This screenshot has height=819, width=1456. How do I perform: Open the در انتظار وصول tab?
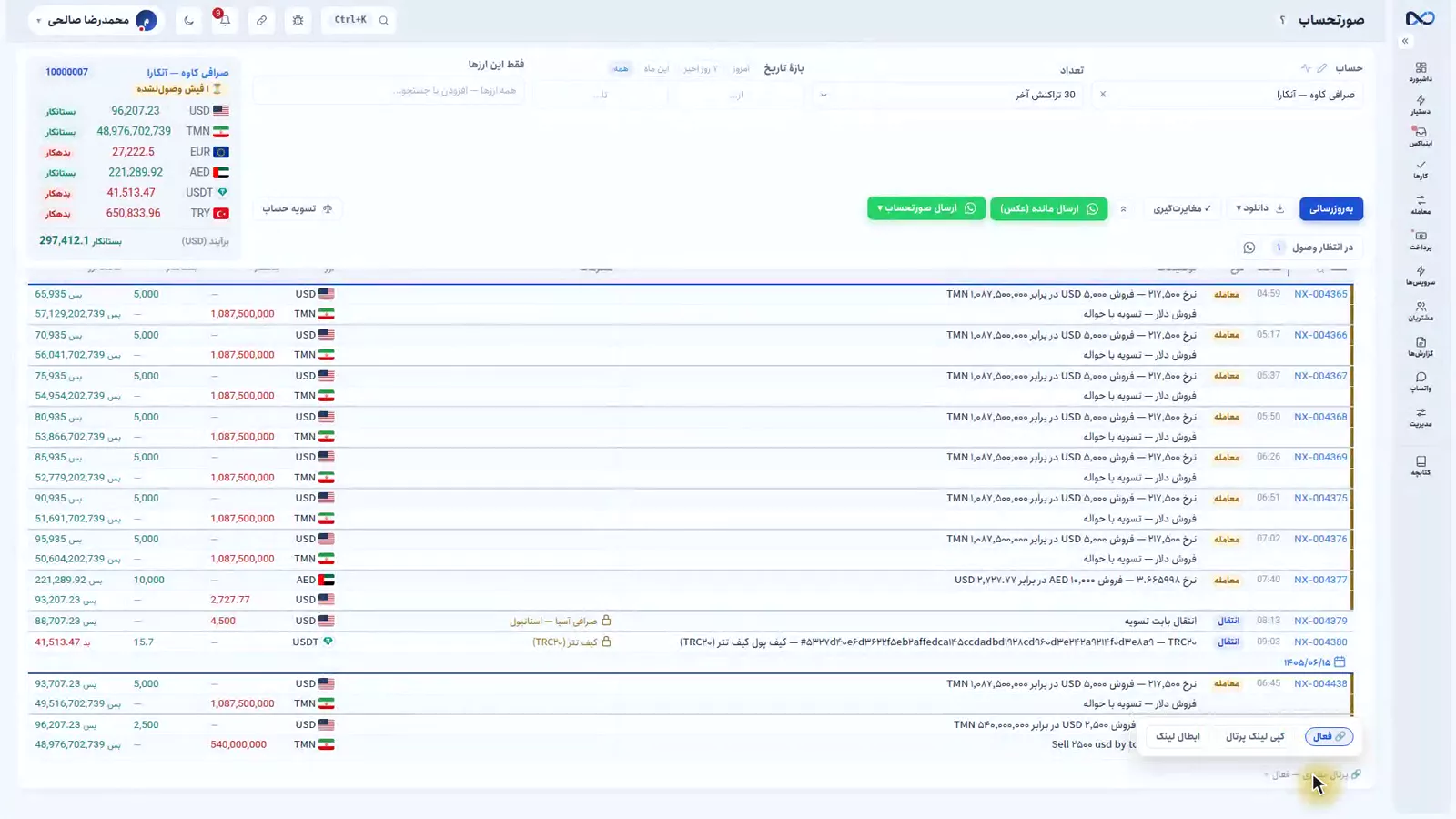click(x=1314, y=248)
